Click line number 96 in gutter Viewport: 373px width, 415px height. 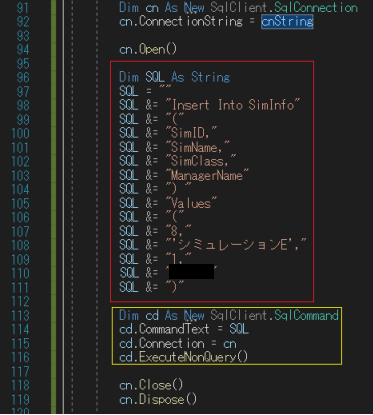(23, 78)
